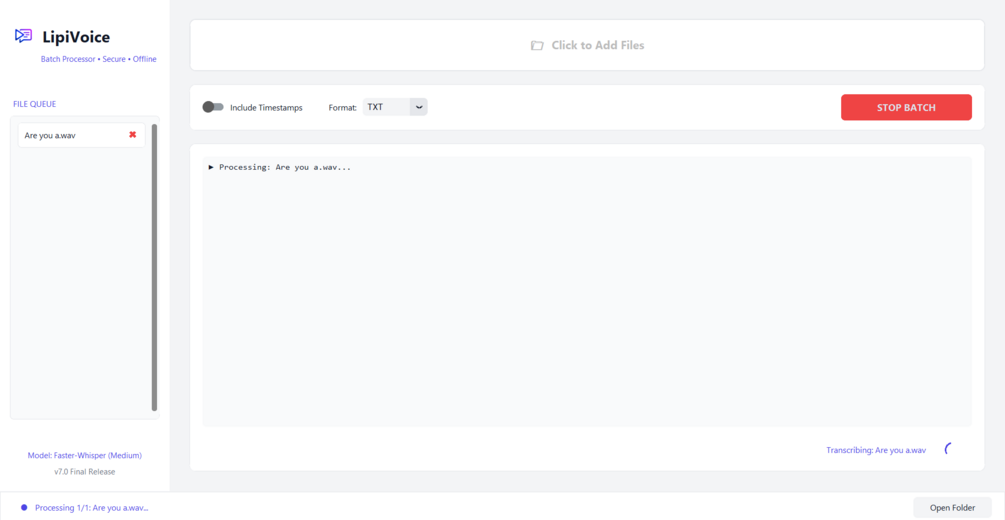This screenshot has height=520, width=1005.
Task: Click the Processing: Are you a.wav log line
Action: click(x=280, y=167)
